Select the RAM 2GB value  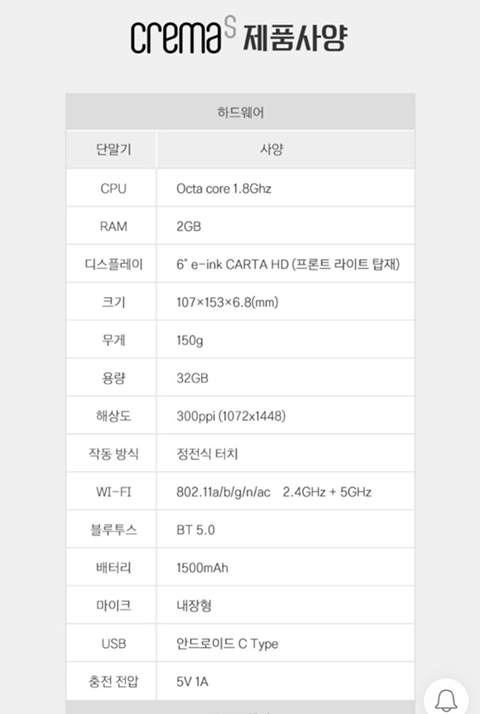(x=189, y=226)
